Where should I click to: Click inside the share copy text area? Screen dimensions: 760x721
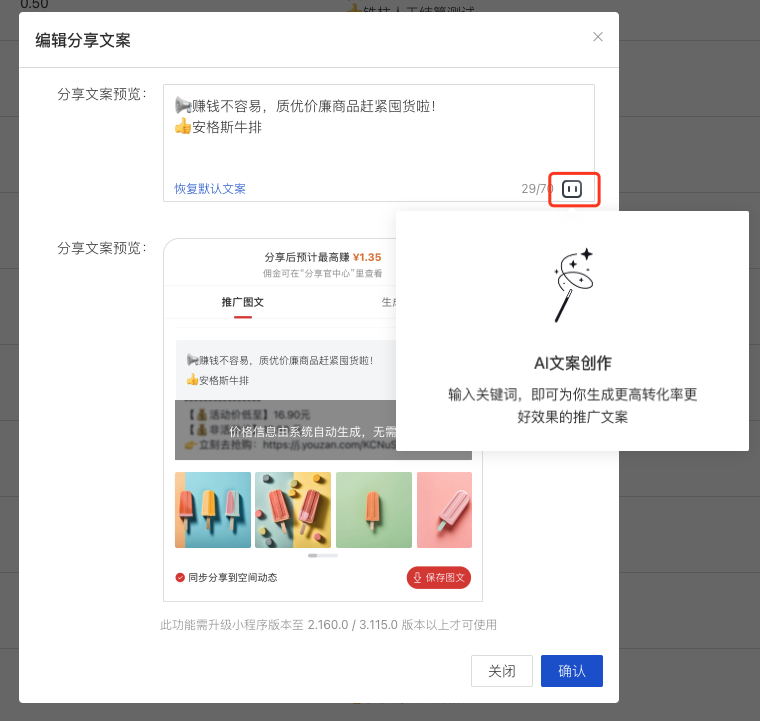coord(379,143)
